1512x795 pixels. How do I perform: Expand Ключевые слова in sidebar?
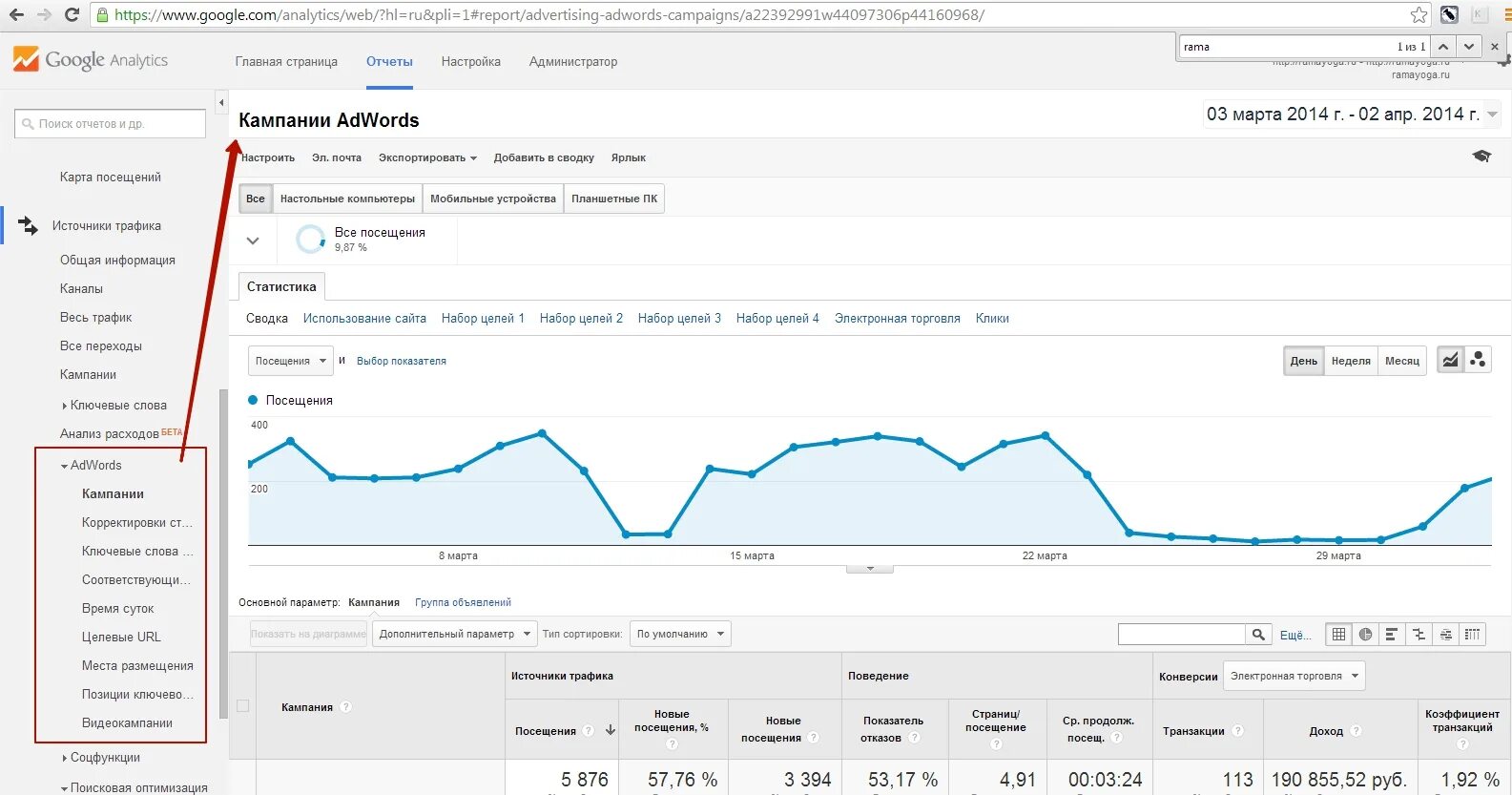coord(64,406)
